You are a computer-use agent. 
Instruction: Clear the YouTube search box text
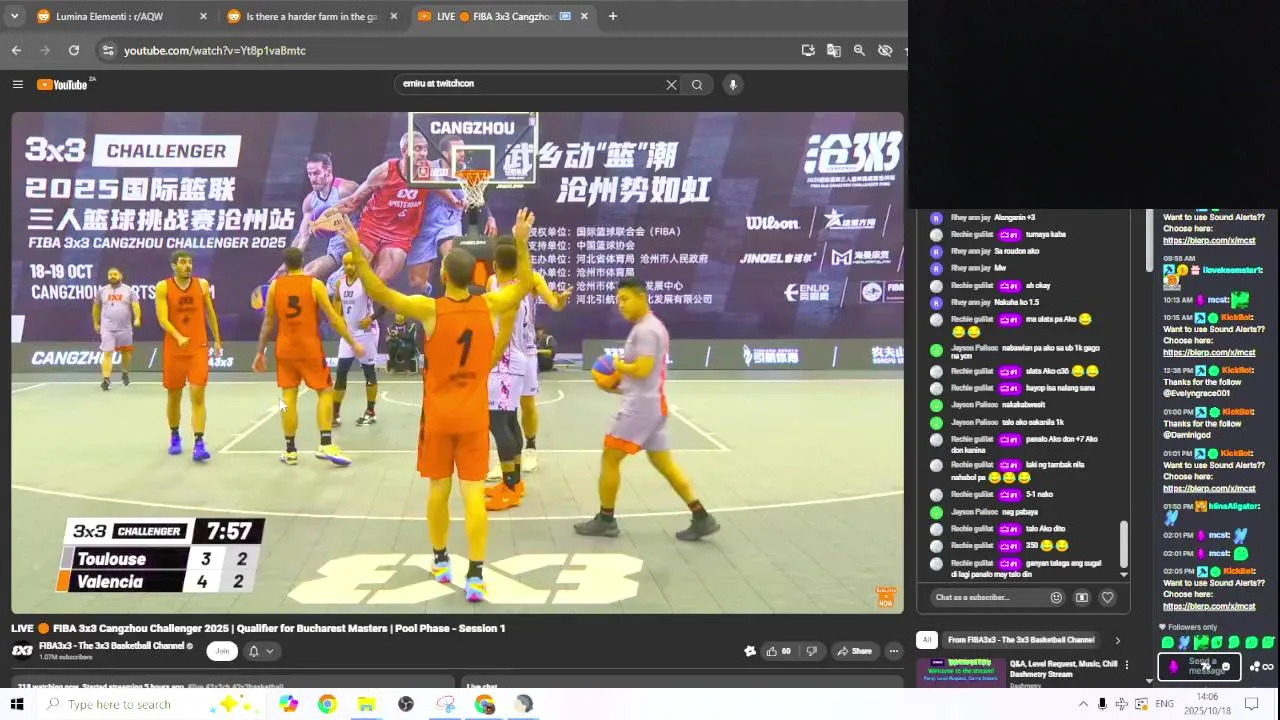672,85
